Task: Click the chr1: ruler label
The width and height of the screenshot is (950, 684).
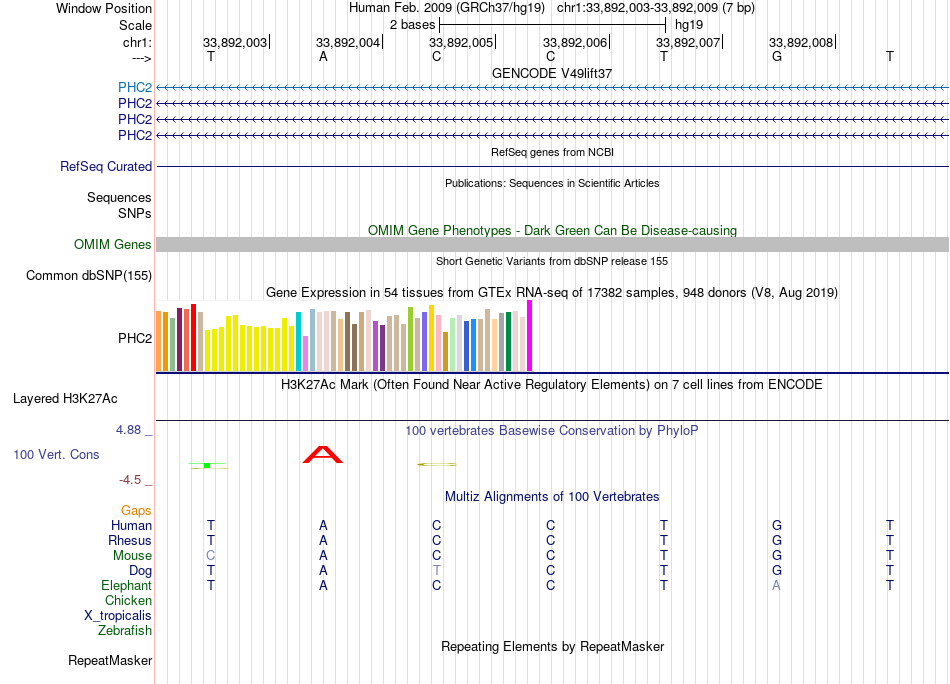Action: click(137, 42)
